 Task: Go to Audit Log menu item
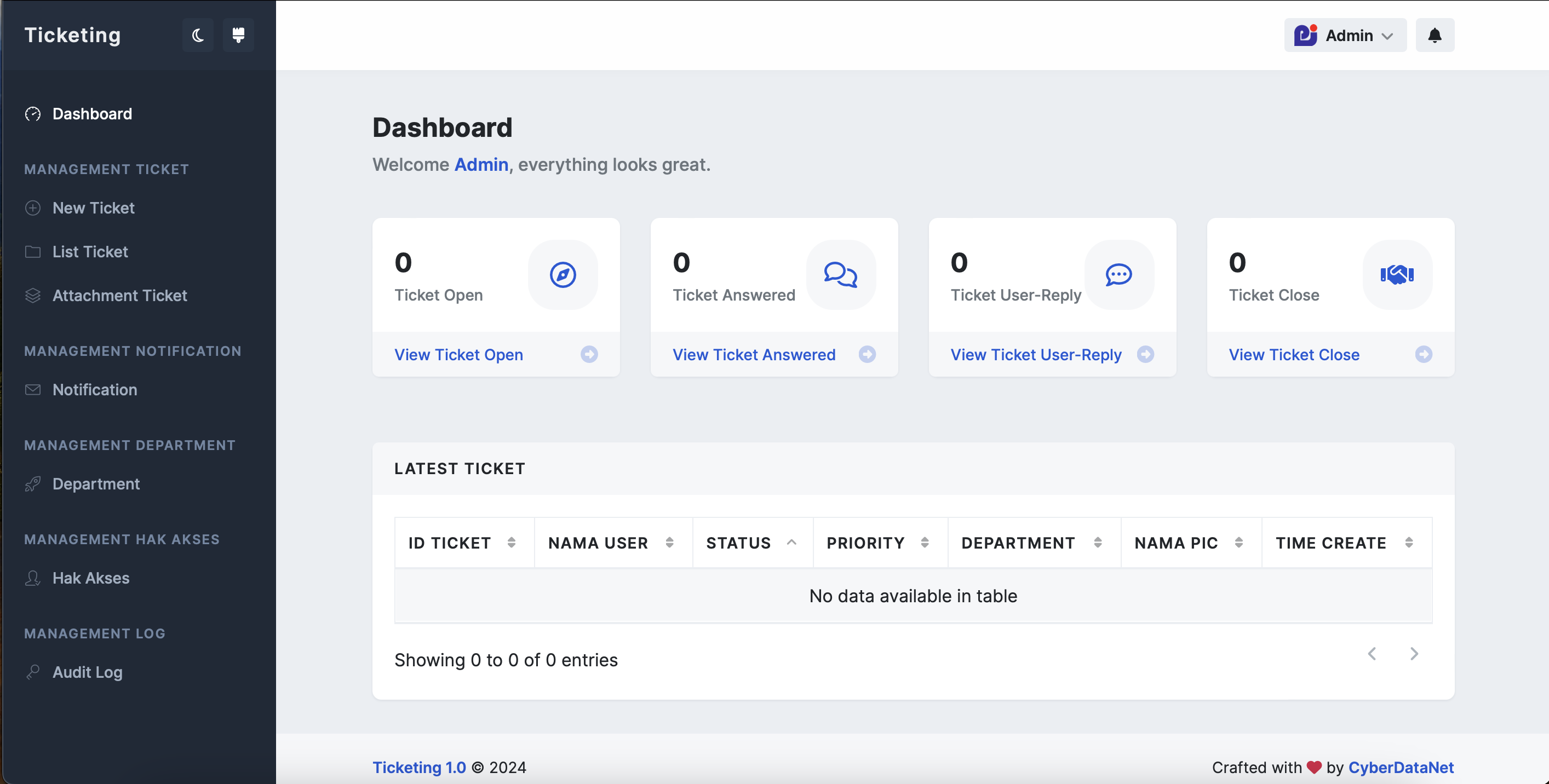coord(87,672)
